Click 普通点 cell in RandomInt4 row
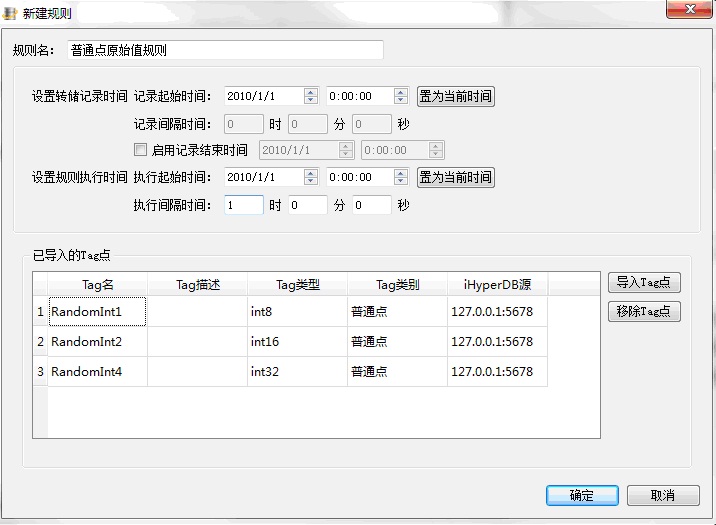 397,372
